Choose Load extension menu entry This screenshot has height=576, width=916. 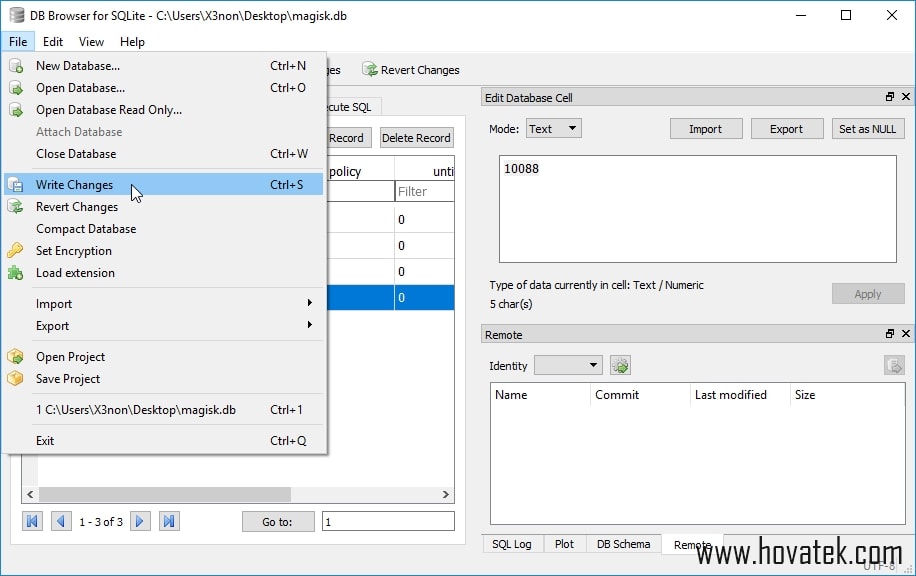pyautogui.click(x=164, y=273)
